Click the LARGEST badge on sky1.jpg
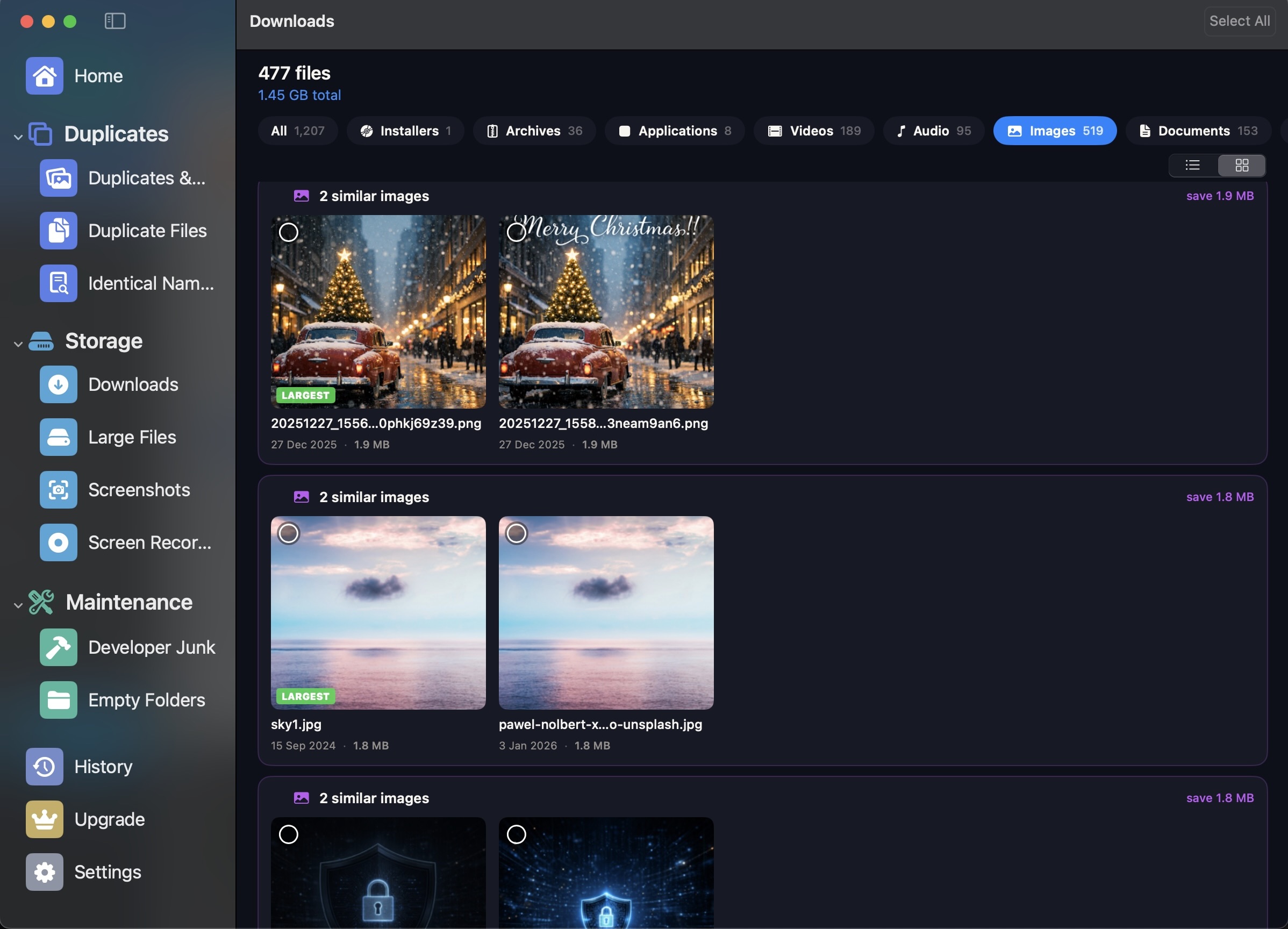The height and width of the screenshot is (929, 1288). (x=305, y=696)
